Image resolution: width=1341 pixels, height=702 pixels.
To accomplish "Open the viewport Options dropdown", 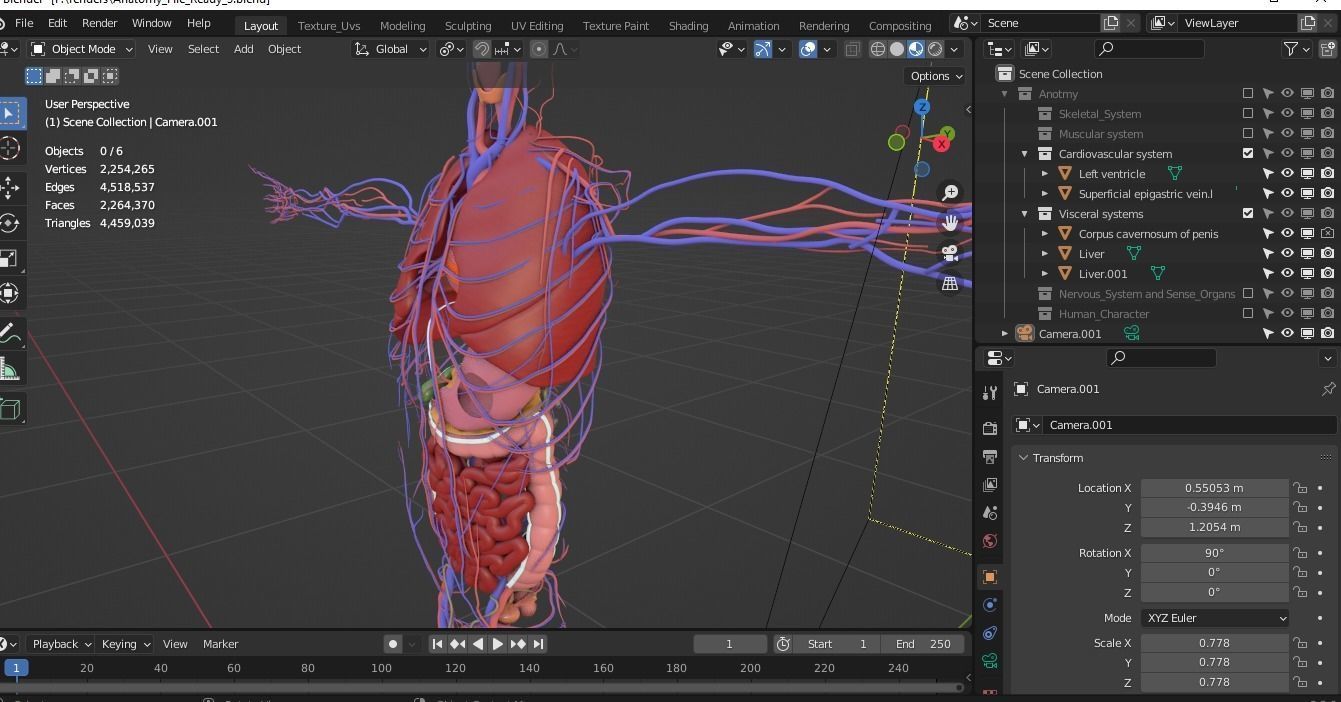I will pos(936,76).
